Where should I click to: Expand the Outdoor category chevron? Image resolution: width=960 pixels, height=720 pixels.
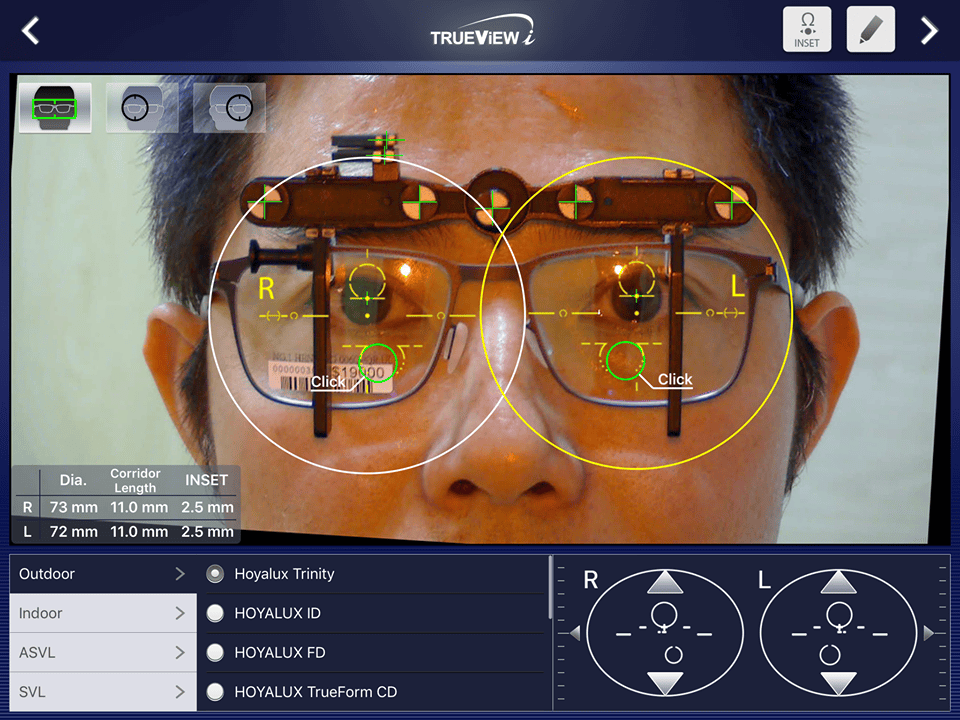179,574
